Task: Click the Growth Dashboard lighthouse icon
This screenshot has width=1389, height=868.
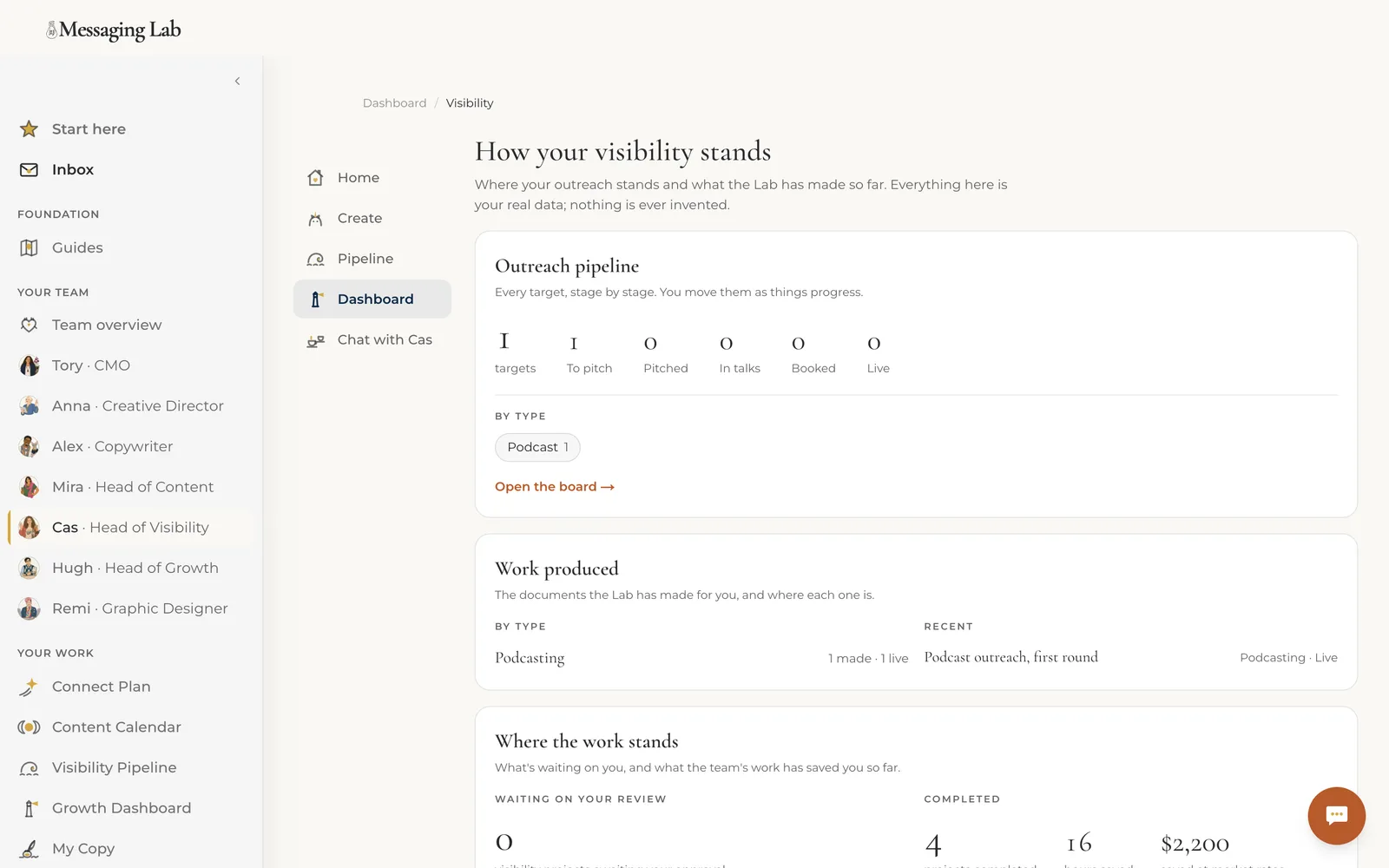Action: (29, 808)
